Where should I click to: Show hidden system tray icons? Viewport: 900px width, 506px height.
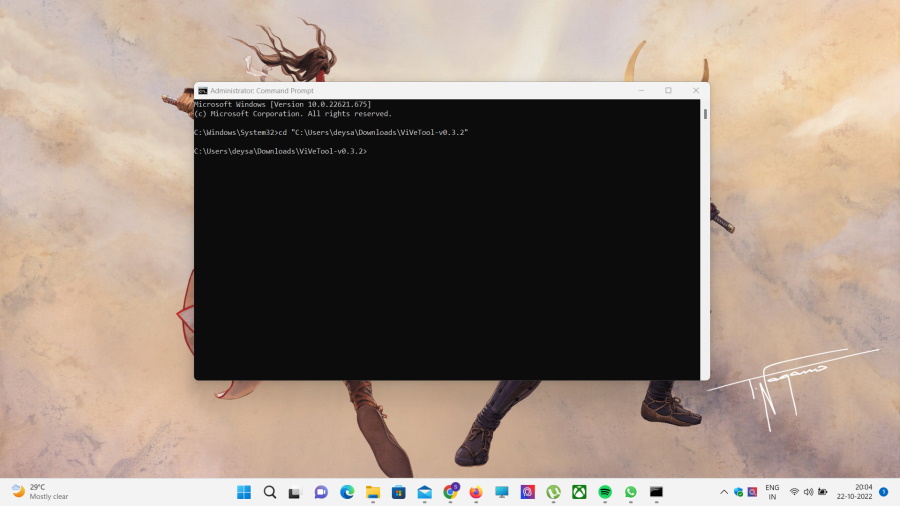click(724, 492)
